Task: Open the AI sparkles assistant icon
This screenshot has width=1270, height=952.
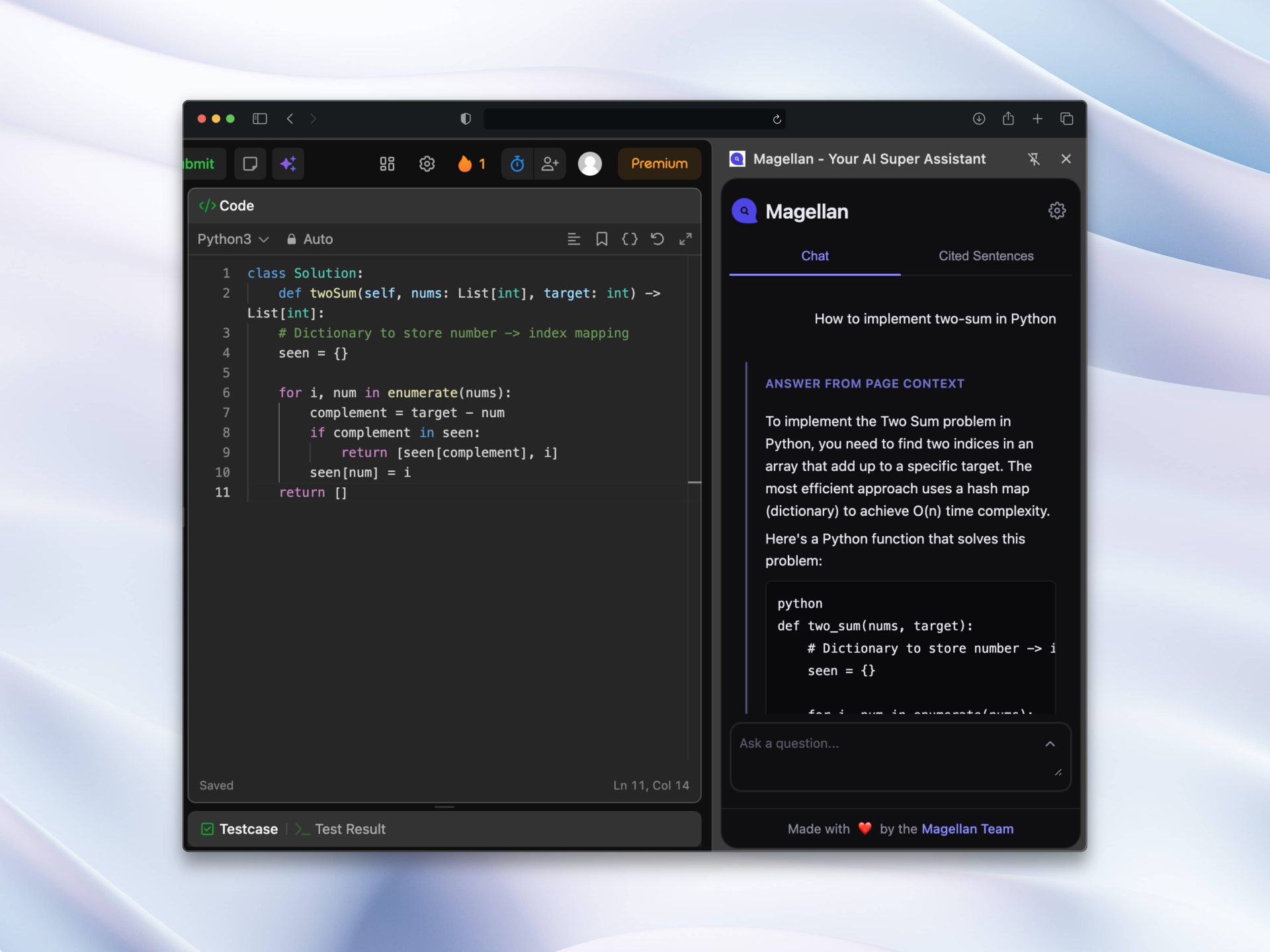Action: click(288, 163)
